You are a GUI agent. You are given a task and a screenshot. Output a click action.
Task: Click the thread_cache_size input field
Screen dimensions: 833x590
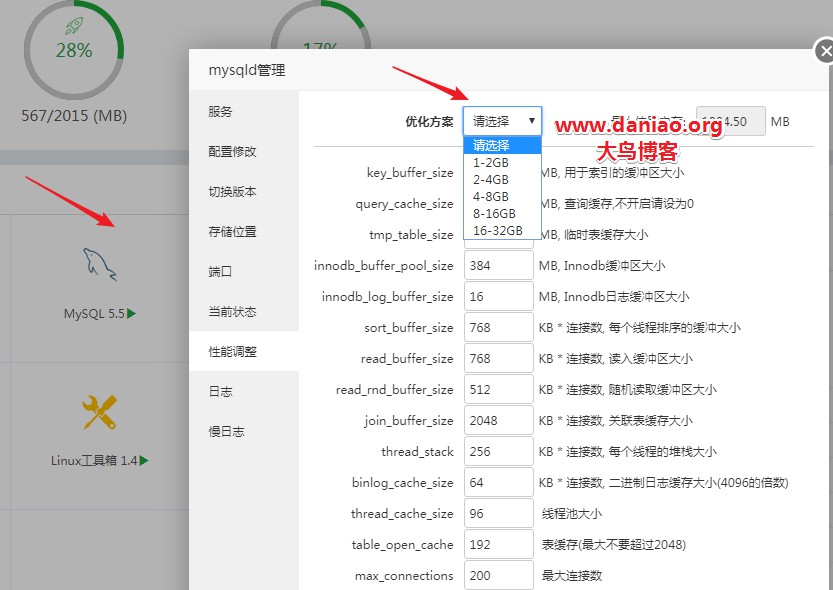pos(498,514)
